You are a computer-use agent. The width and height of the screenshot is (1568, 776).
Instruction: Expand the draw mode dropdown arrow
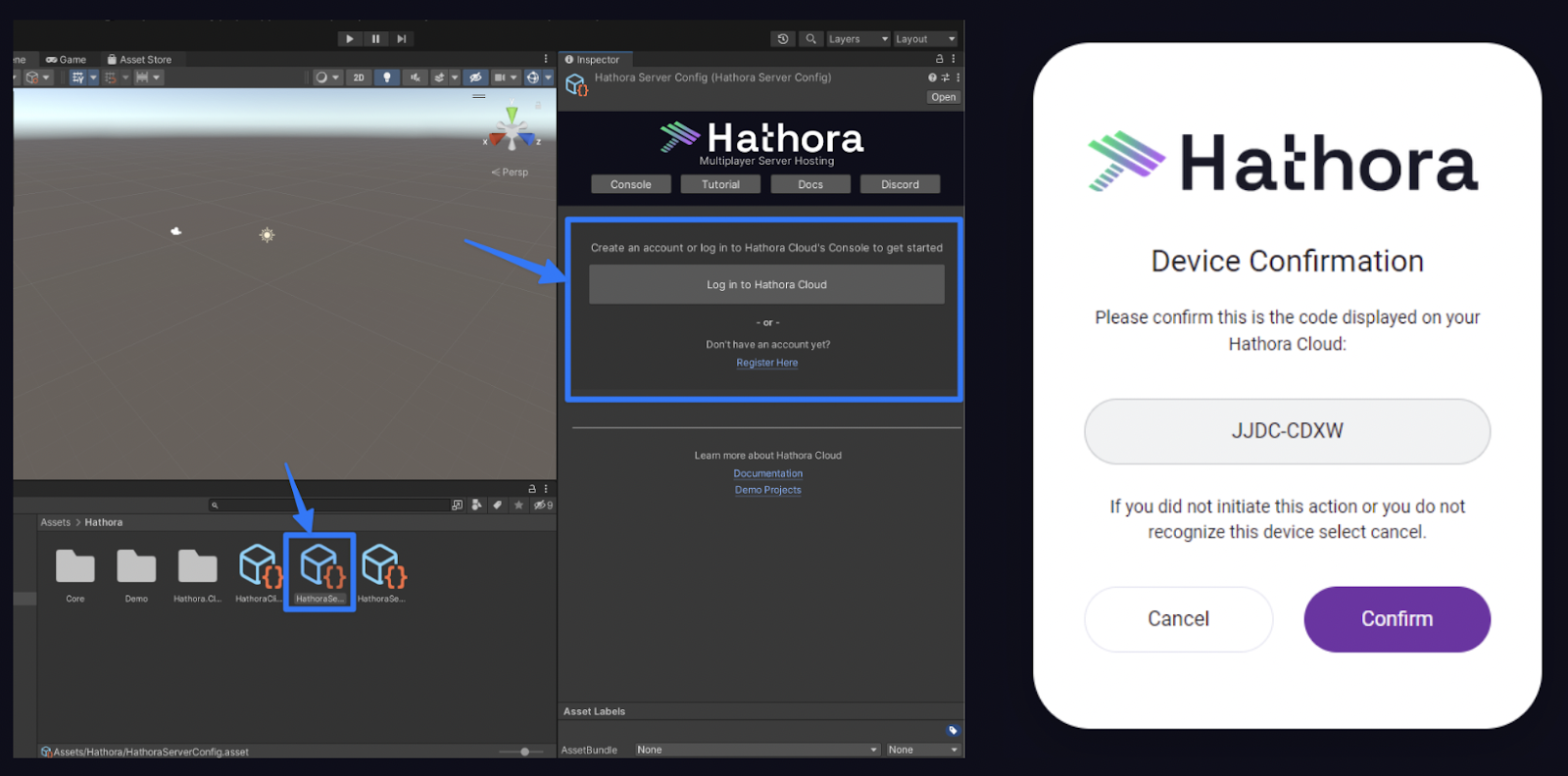click(336, 77)
